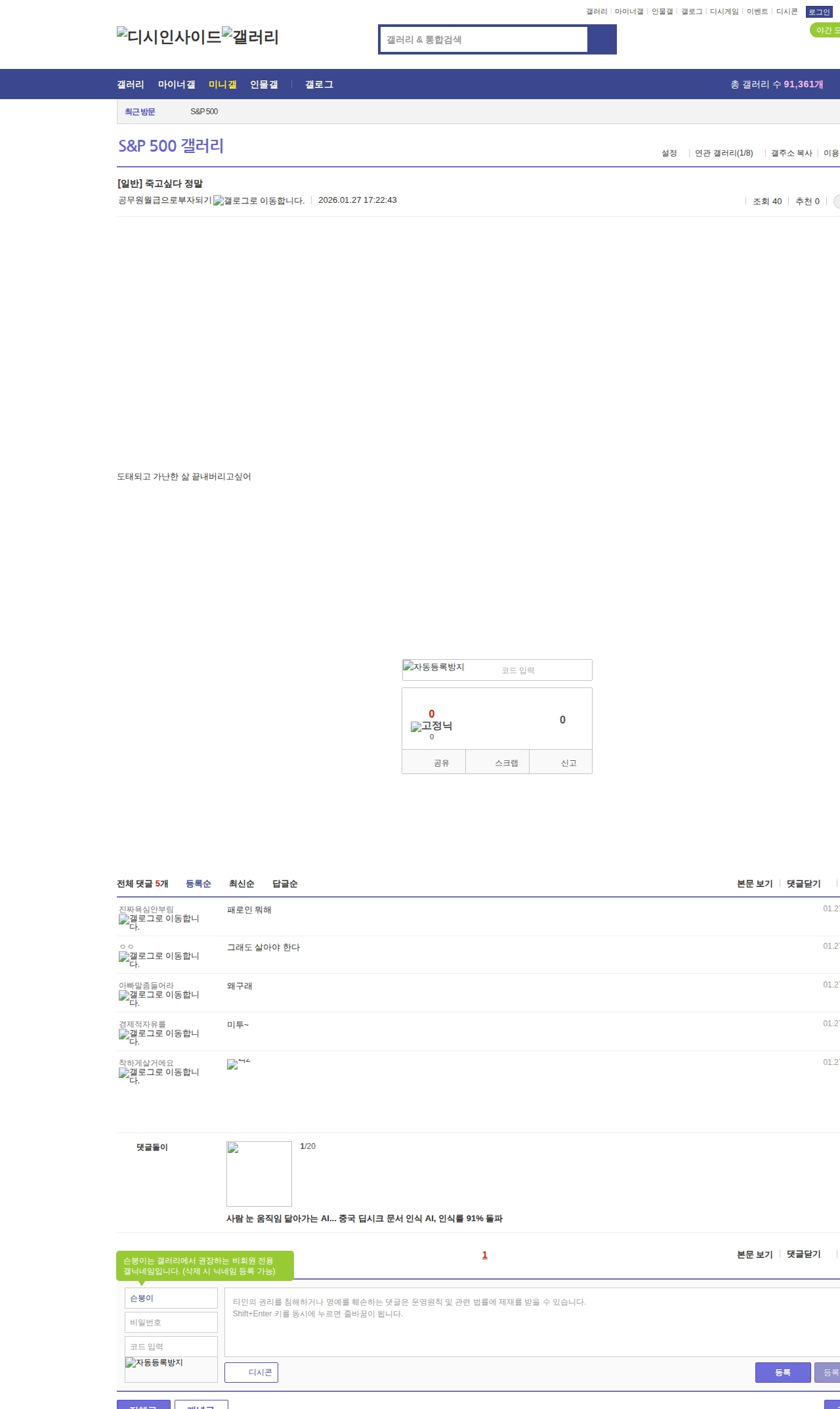840x1409 pixels.
Task: Click the blue search button
Action: point(602,39)
